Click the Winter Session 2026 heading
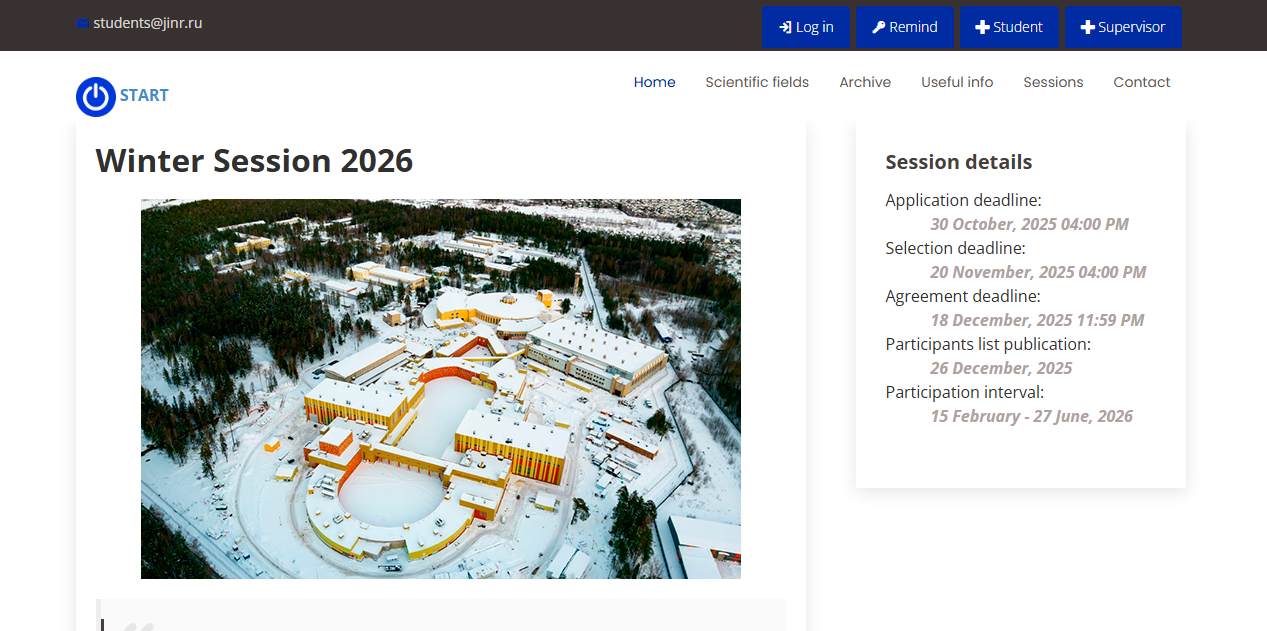 [254, 161]
